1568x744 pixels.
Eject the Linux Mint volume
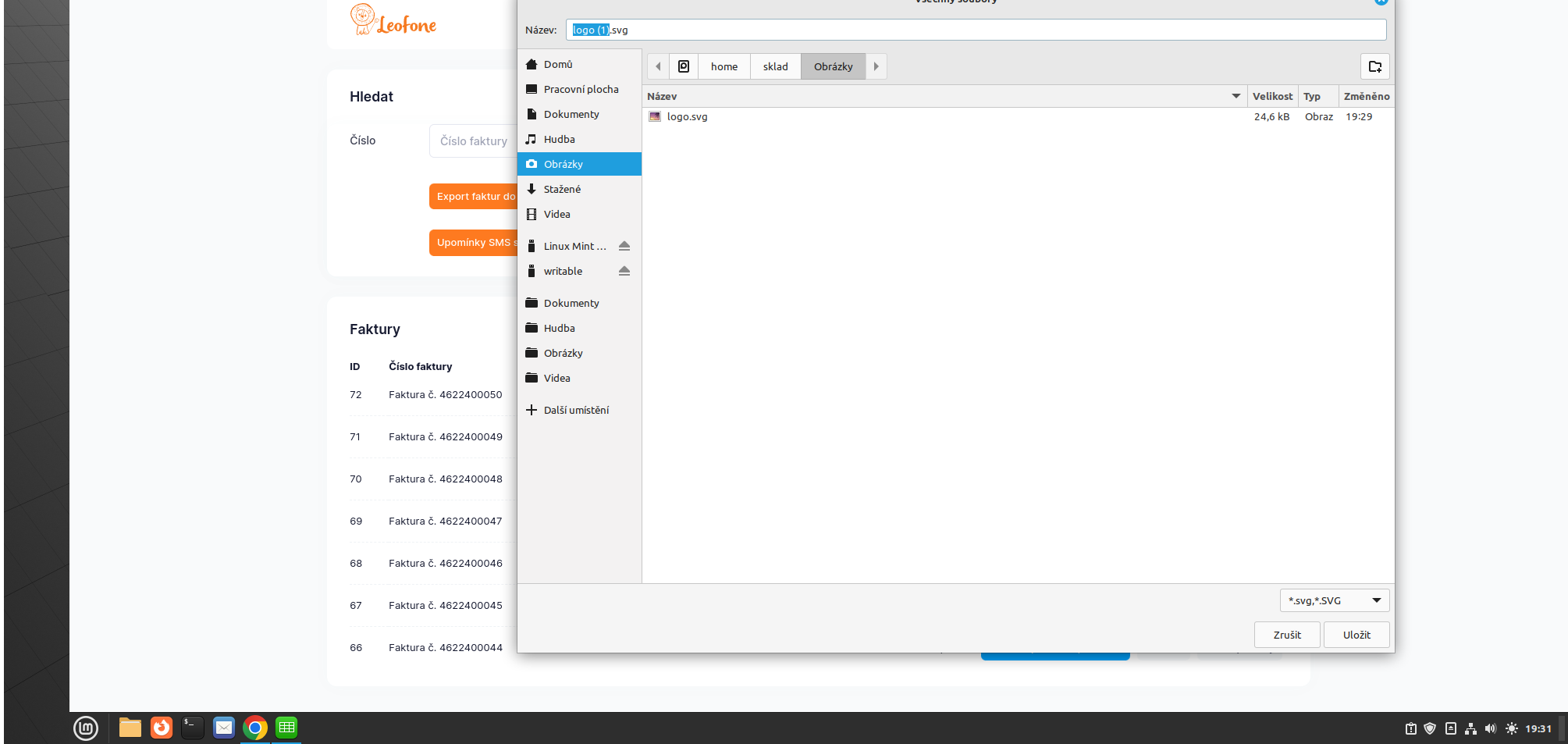pyautogui.click(x=624, y=246)
